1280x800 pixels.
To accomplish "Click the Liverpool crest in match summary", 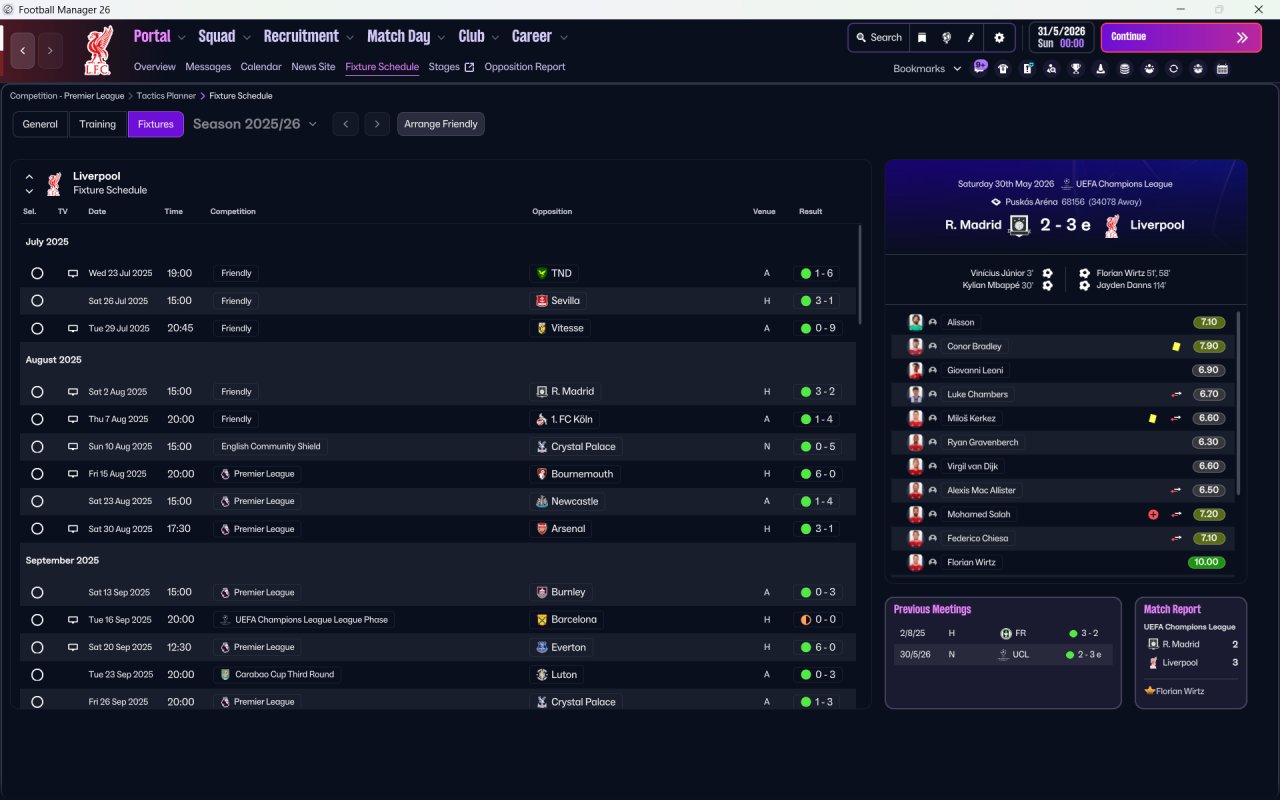I will coord(1112,225).
